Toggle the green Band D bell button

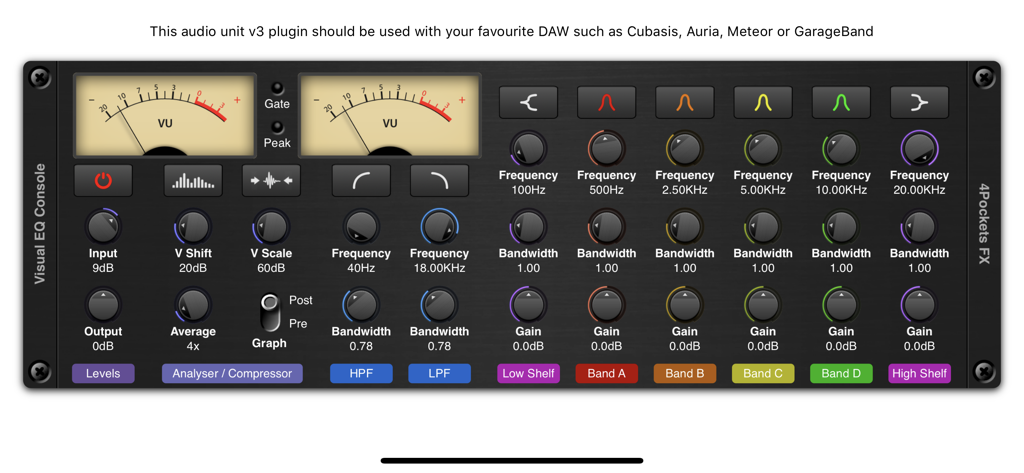[841, 103]
